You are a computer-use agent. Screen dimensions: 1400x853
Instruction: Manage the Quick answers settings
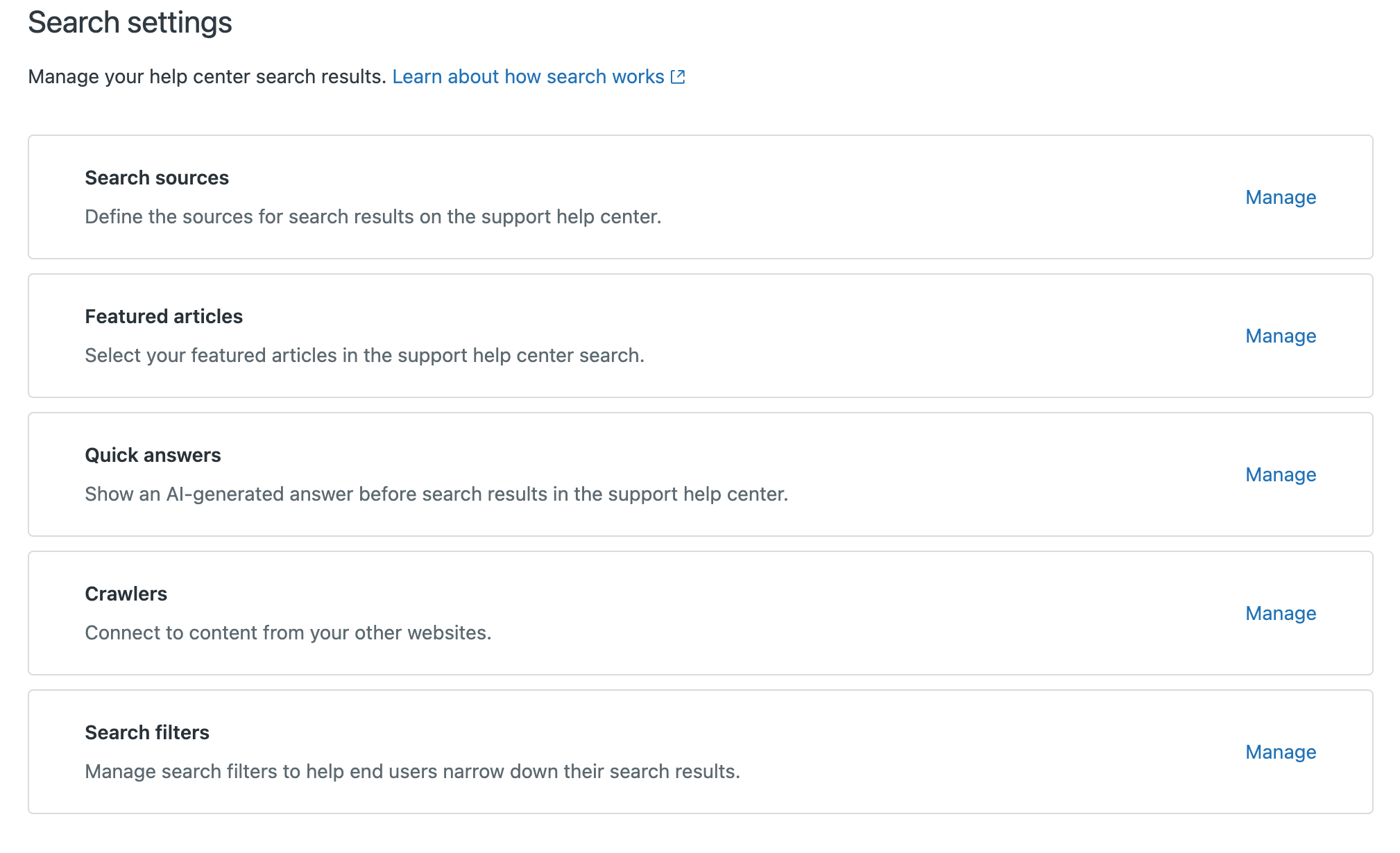pos(1280,475)
